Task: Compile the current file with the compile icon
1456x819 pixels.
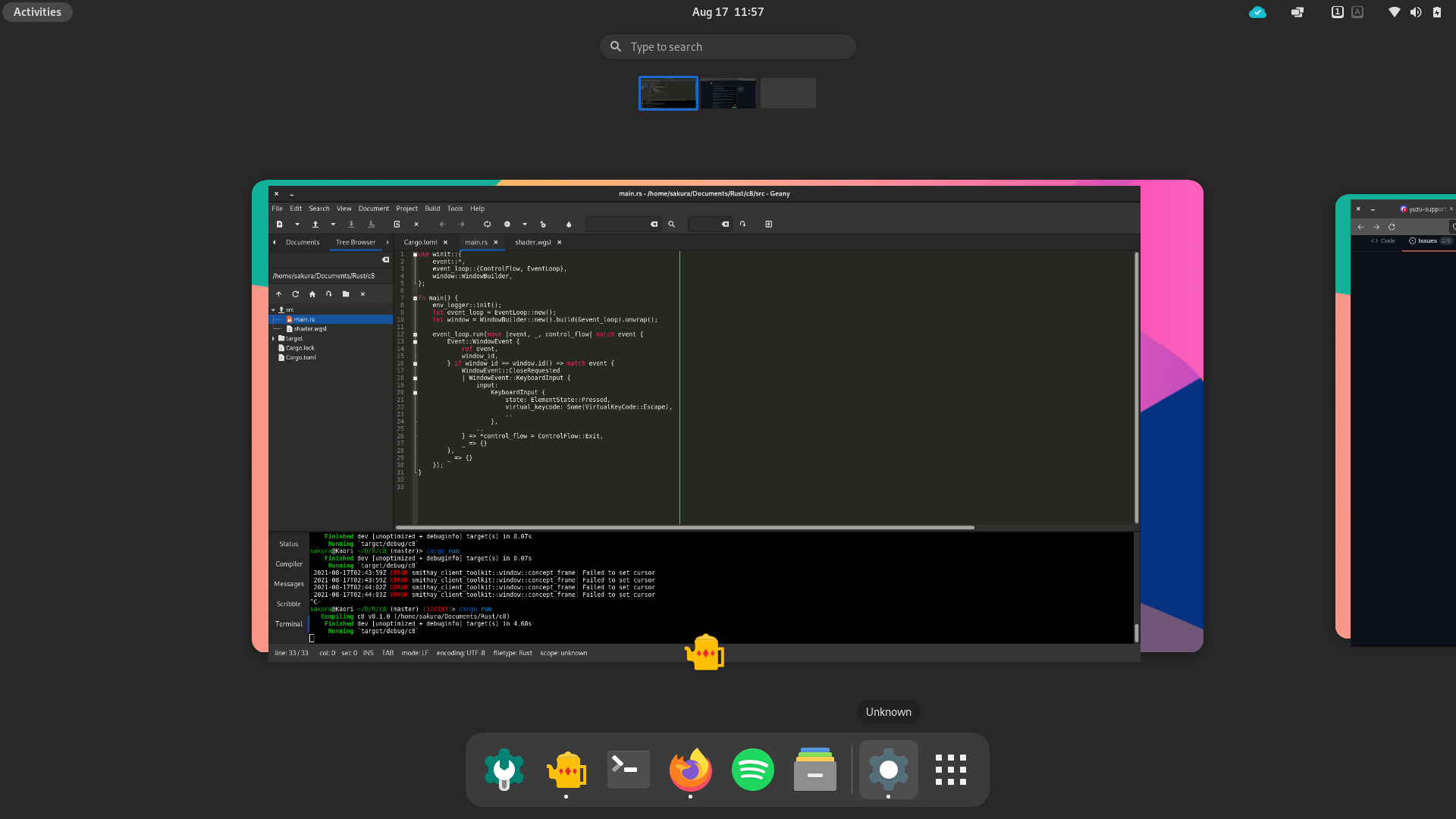Action: click(487, 224)
